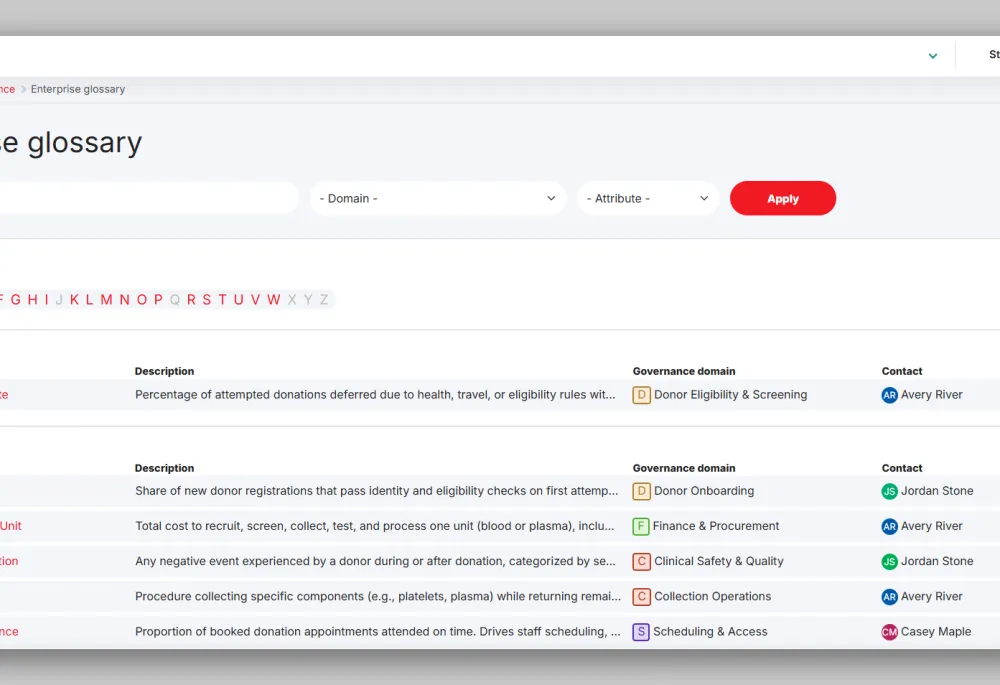Open the Donor Onboarding domain
The height and width of the screenshot is (685, 1000).
(x=704, y=491)
